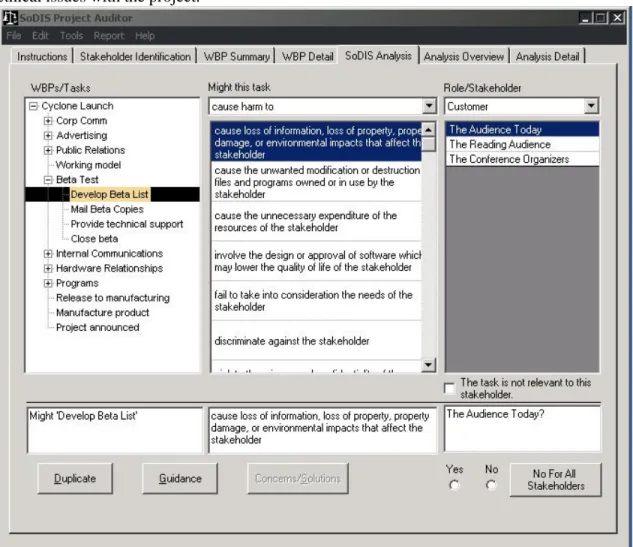Select the Develop Beta List task

click(109, 195)
